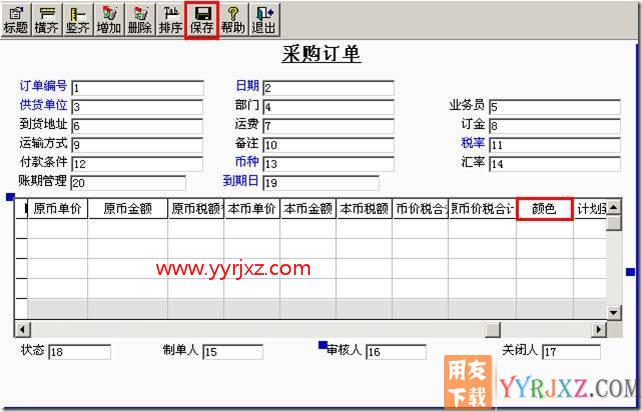Open 帮助 (Help) from toolbar
The image size is (642, 412).
(233, 19)
